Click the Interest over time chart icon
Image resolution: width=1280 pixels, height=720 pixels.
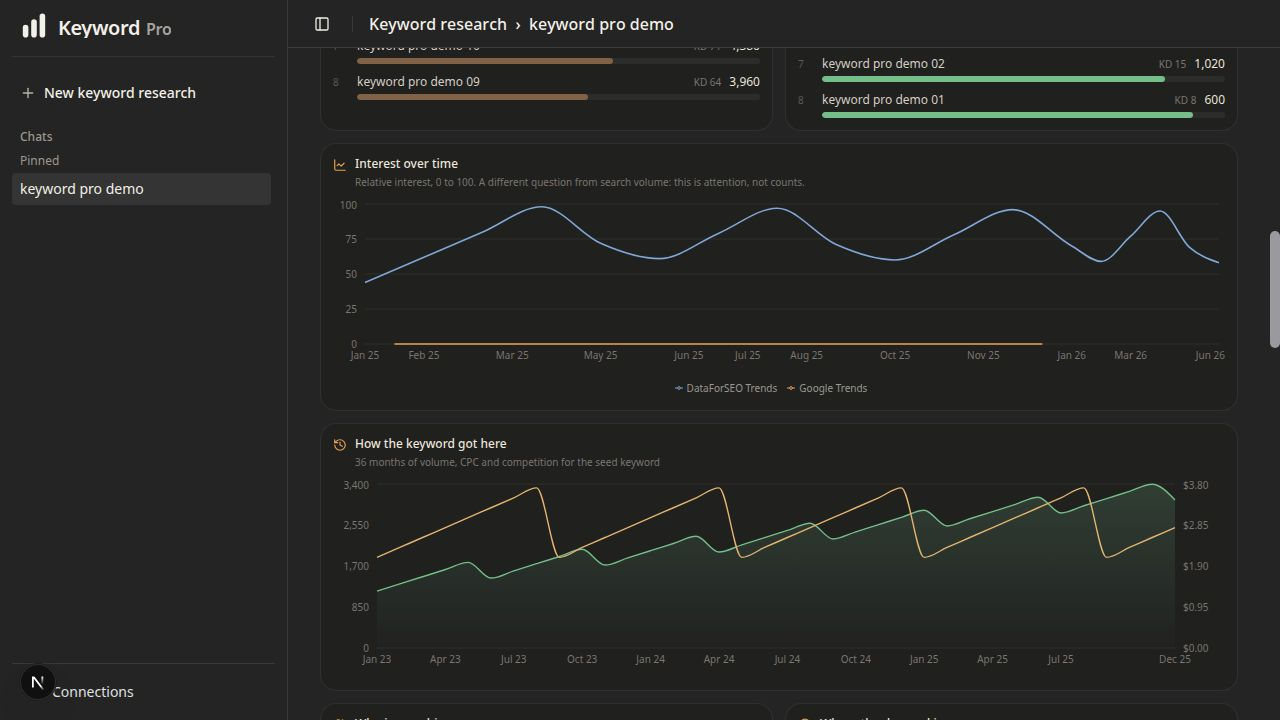point(340,165)
